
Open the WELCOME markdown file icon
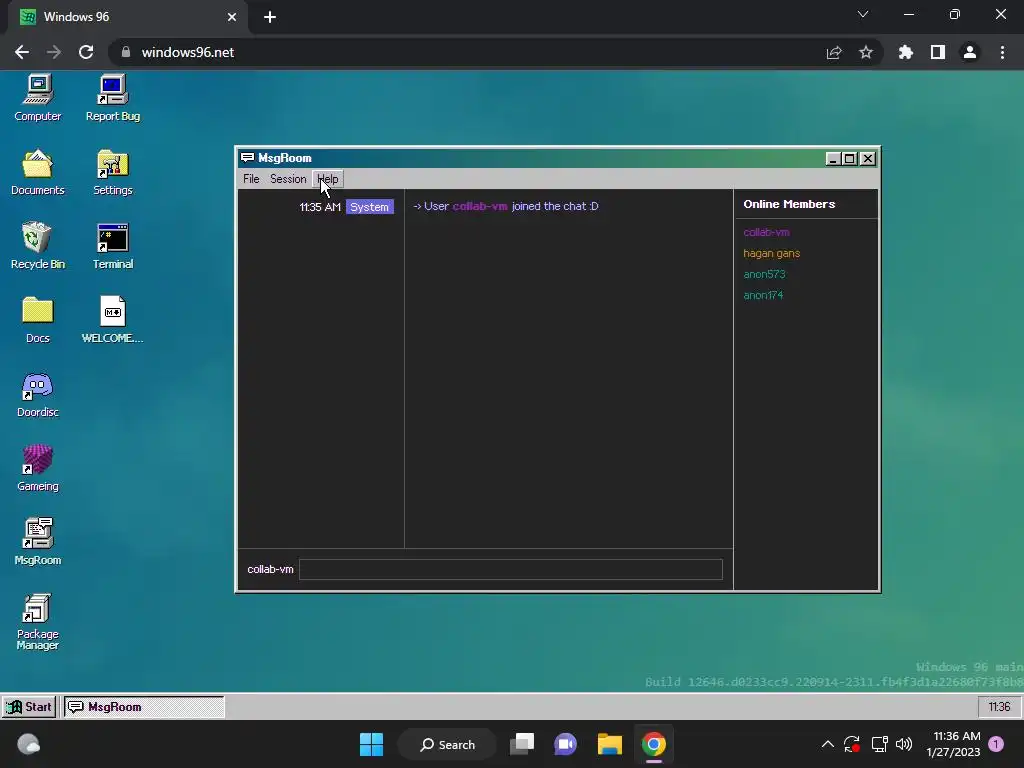pyautogui.click(x=112, y=320)
